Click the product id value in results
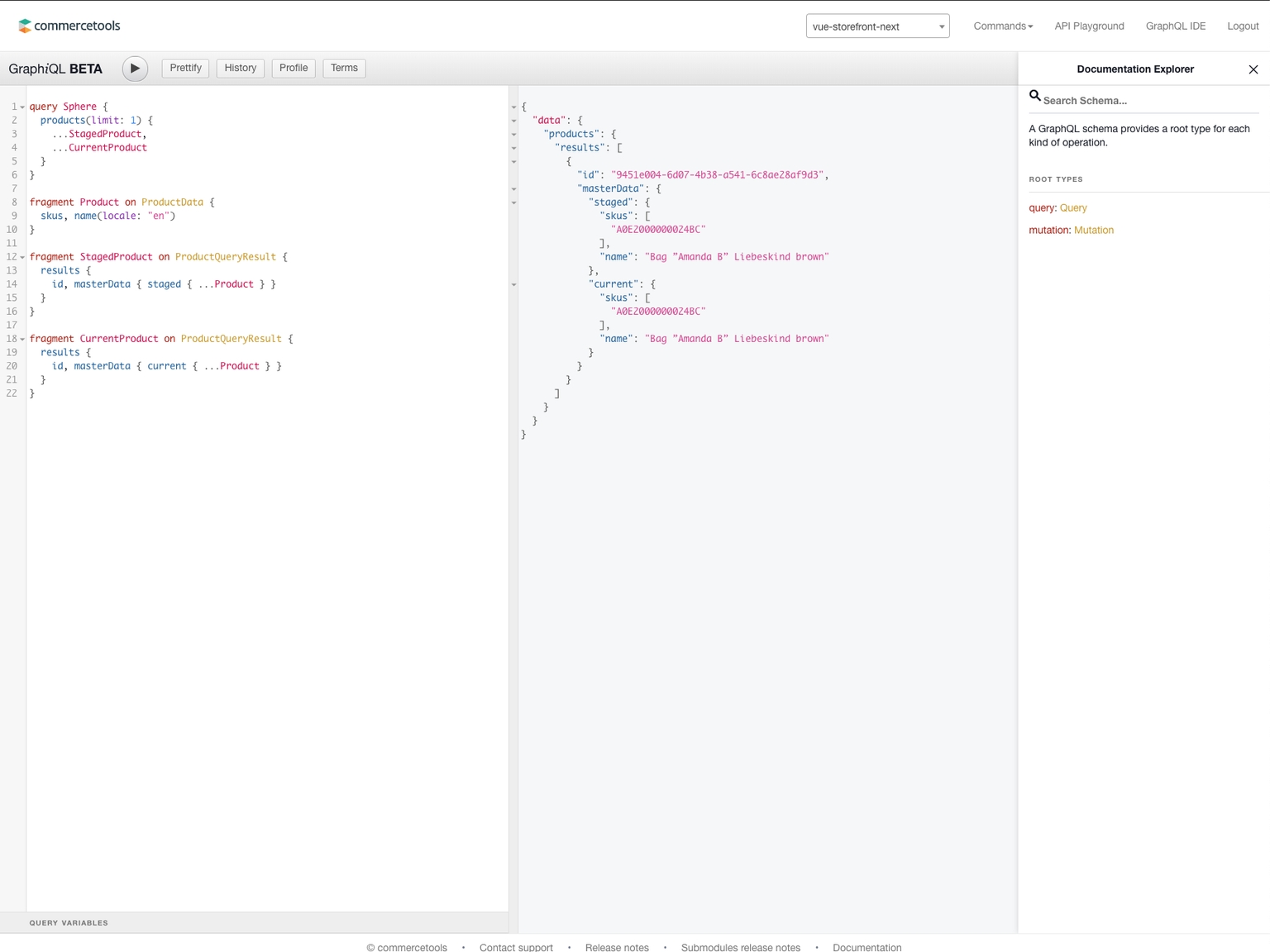The height and width of the screenshot is (952, 1270). coord(717,175)
